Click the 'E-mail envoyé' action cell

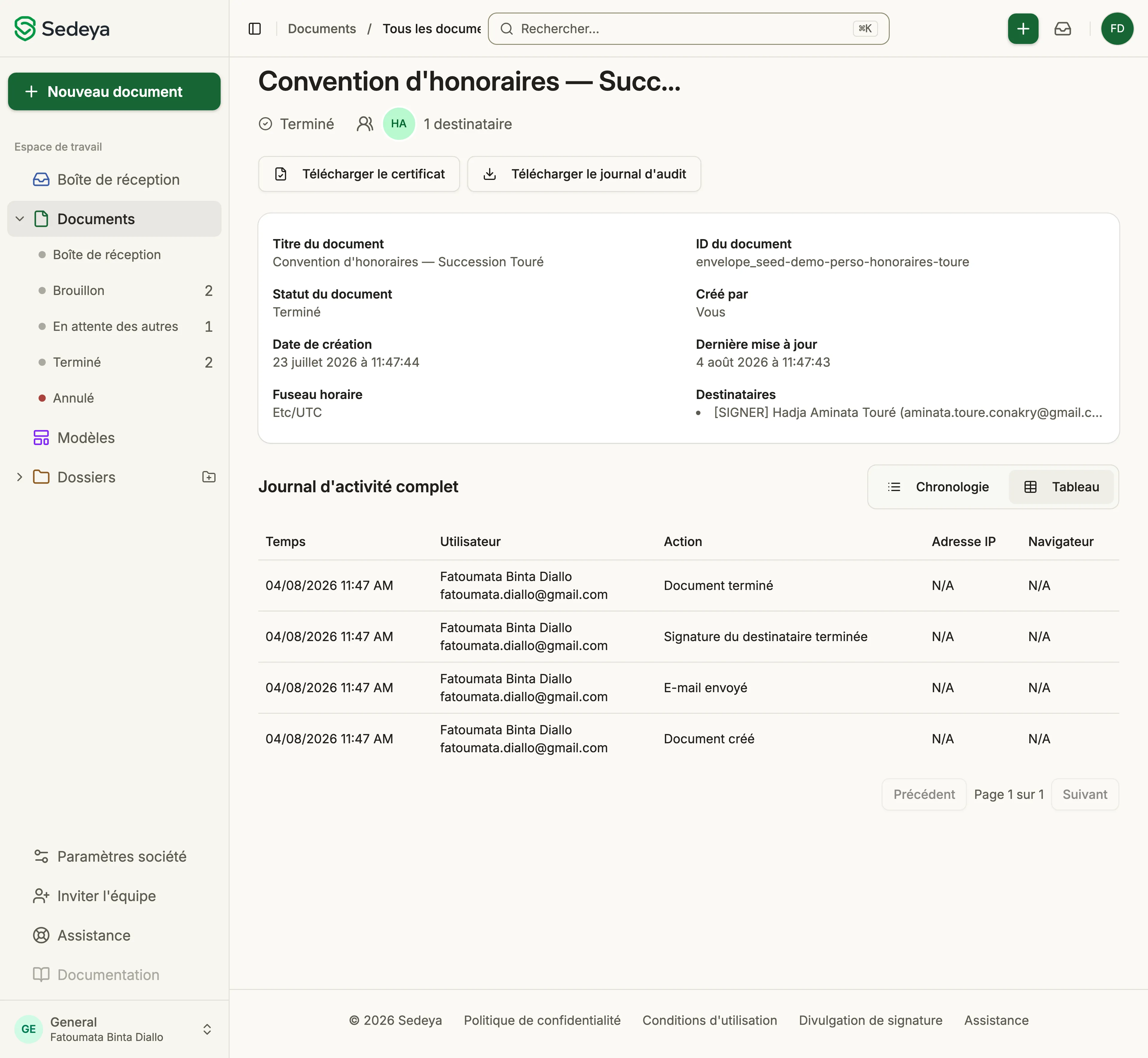pyautogui.click(x=706, y=688)
